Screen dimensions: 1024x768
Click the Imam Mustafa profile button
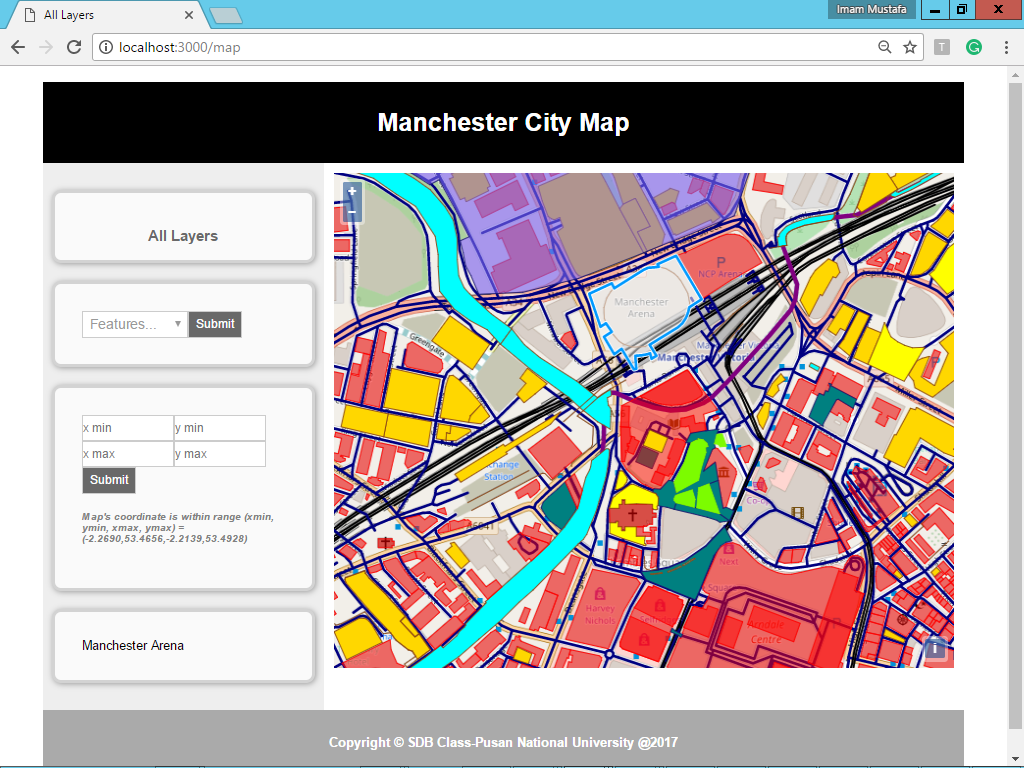pyautogui.click(x=871, y=9)
